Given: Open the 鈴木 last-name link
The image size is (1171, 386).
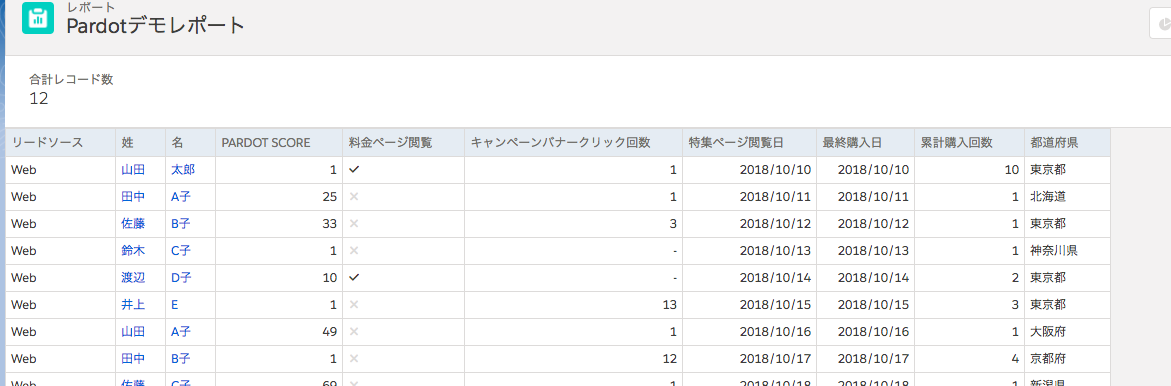Looking at the screenshot, I should click(x=133, y=250).
